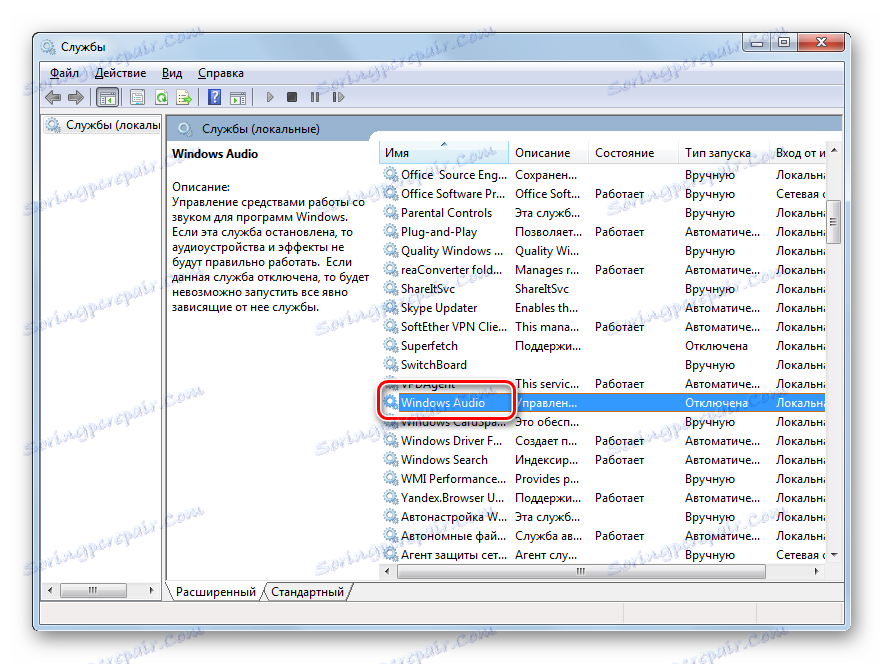Sort by the Состояние column header
Image resolution: width=884 pixels, height=664 pixels.
[633, 153]
